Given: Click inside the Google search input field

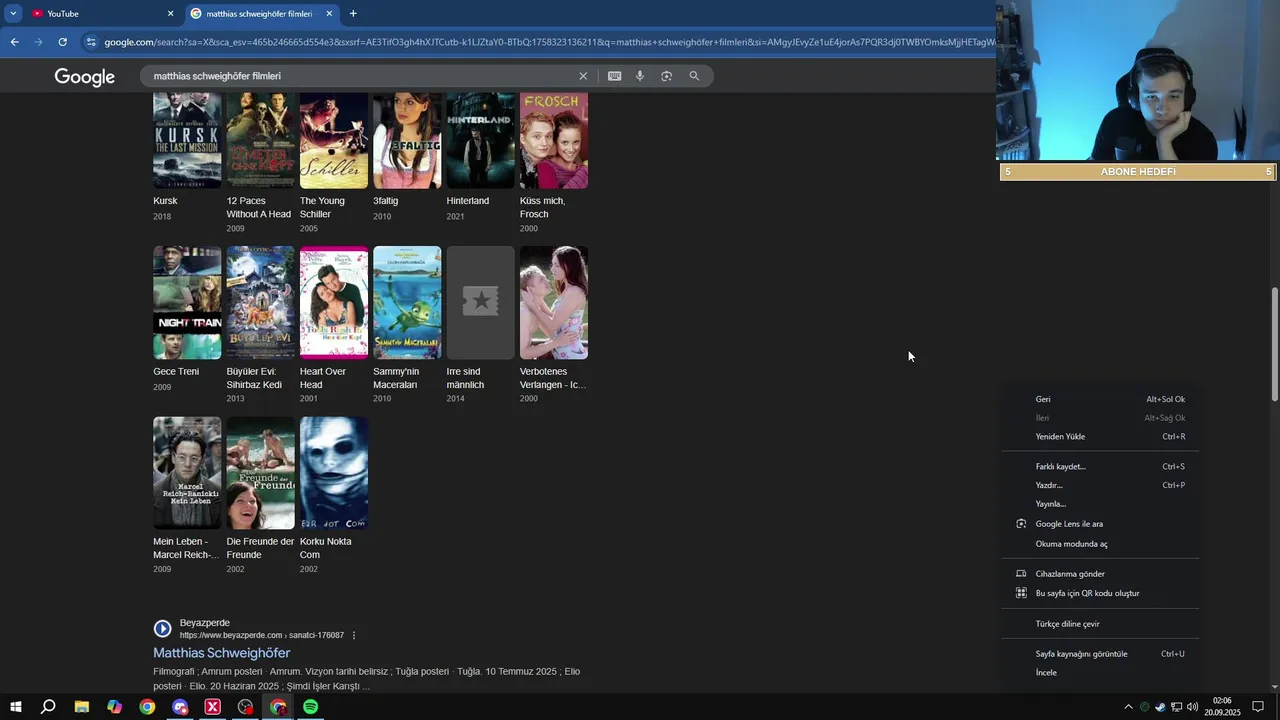Looking at the screenshot, I should pos(360,76).
